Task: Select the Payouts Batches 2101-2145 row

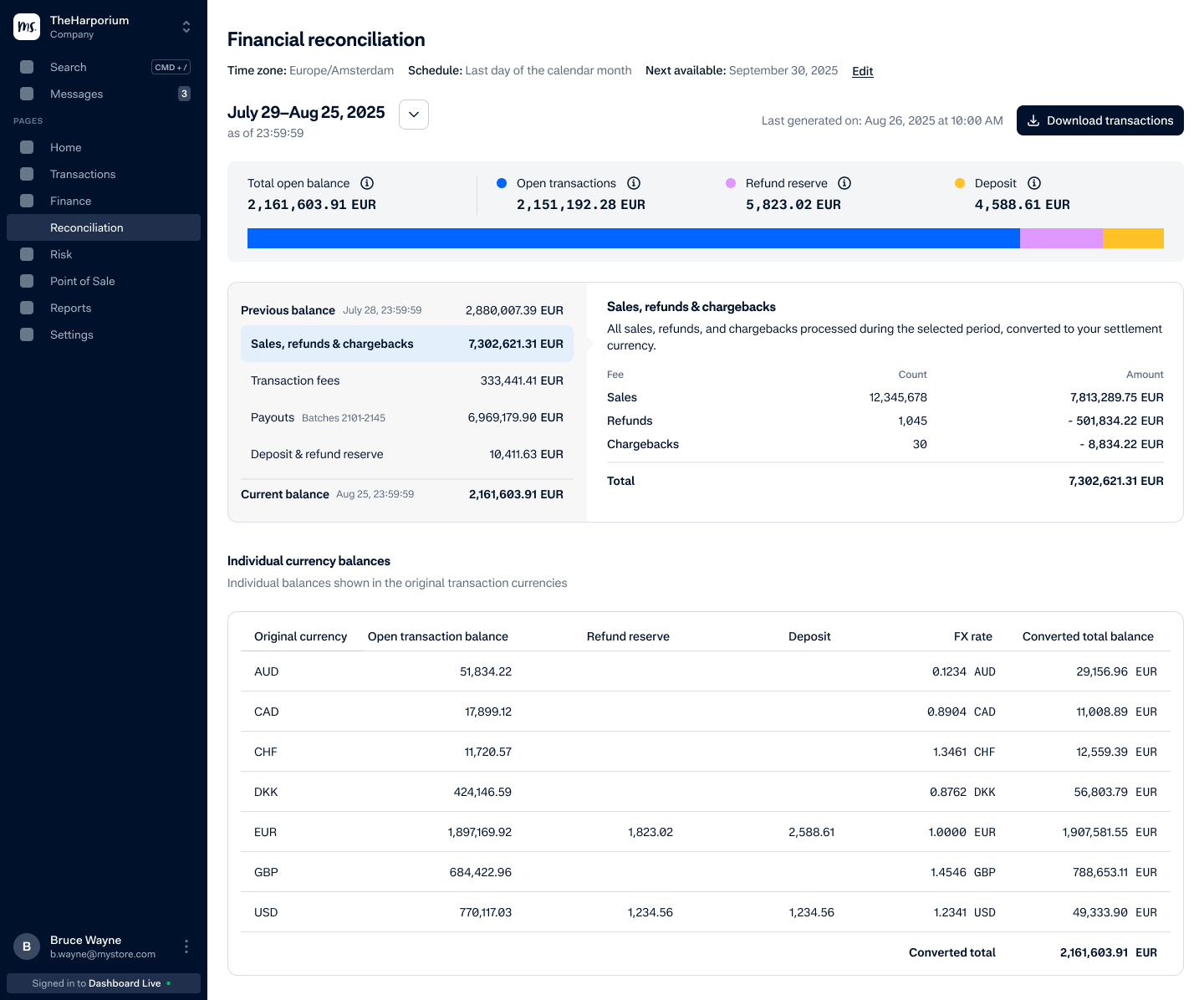Action: tap(407, 417)
